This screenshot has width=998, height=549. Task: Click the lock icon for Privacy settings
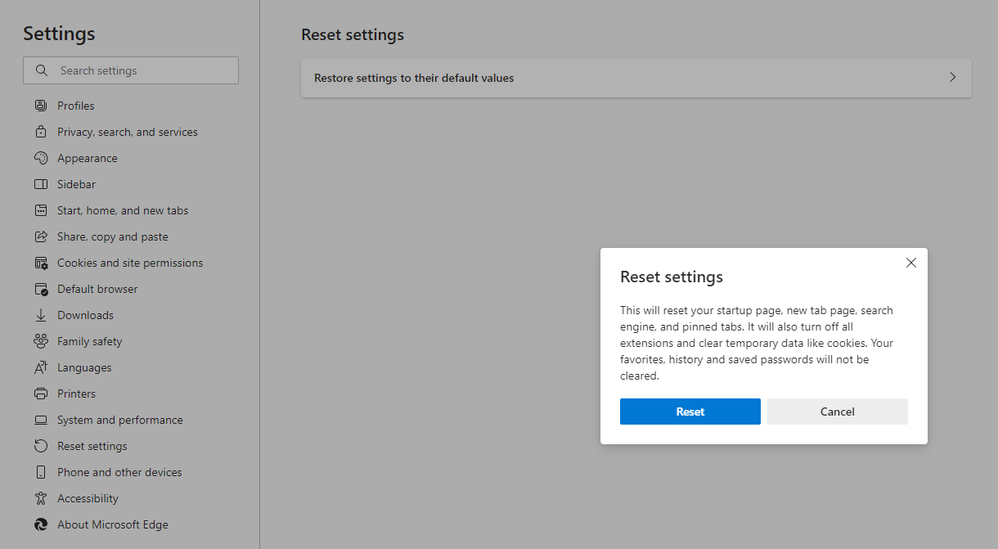(x=41, y=132)
